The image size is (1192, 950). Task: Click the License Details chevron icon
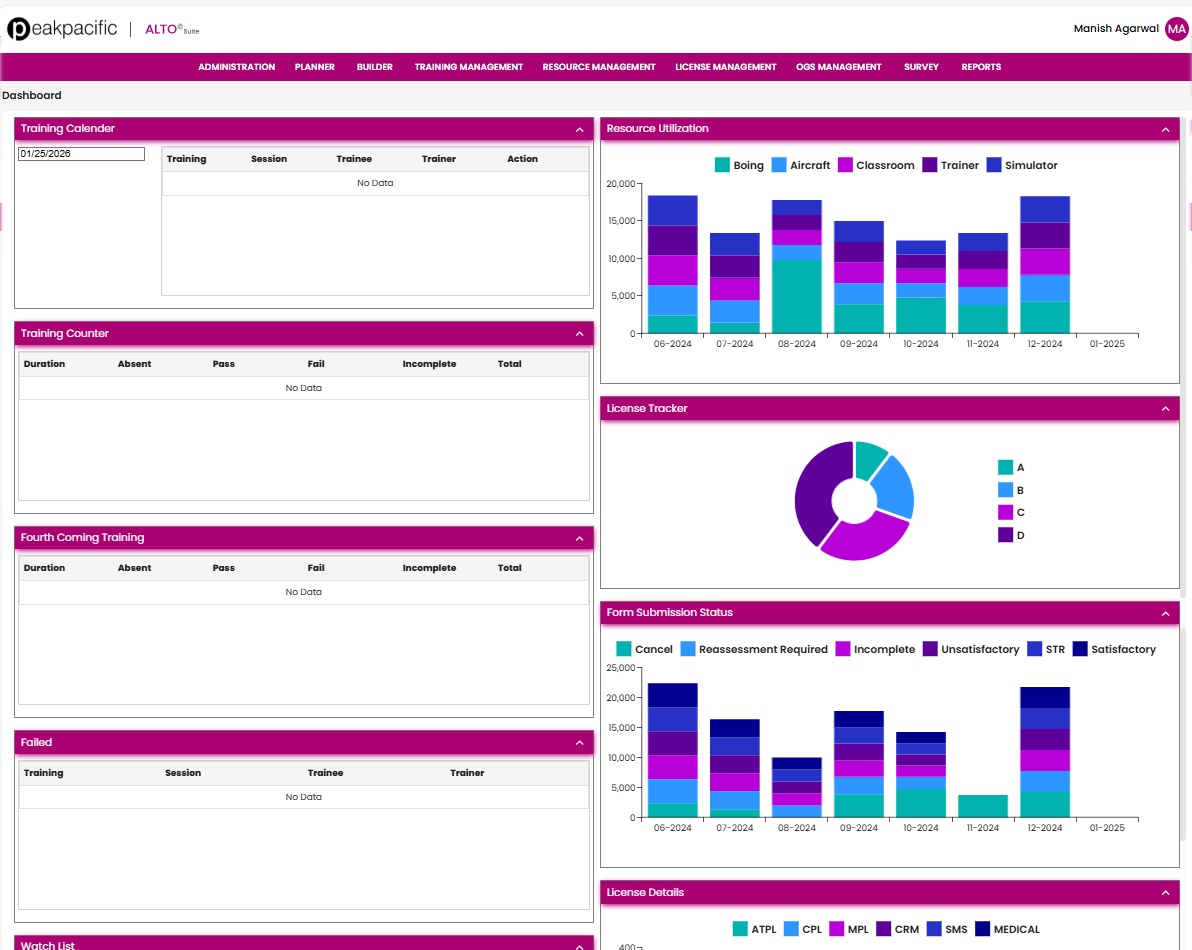tap(1165, 893)
